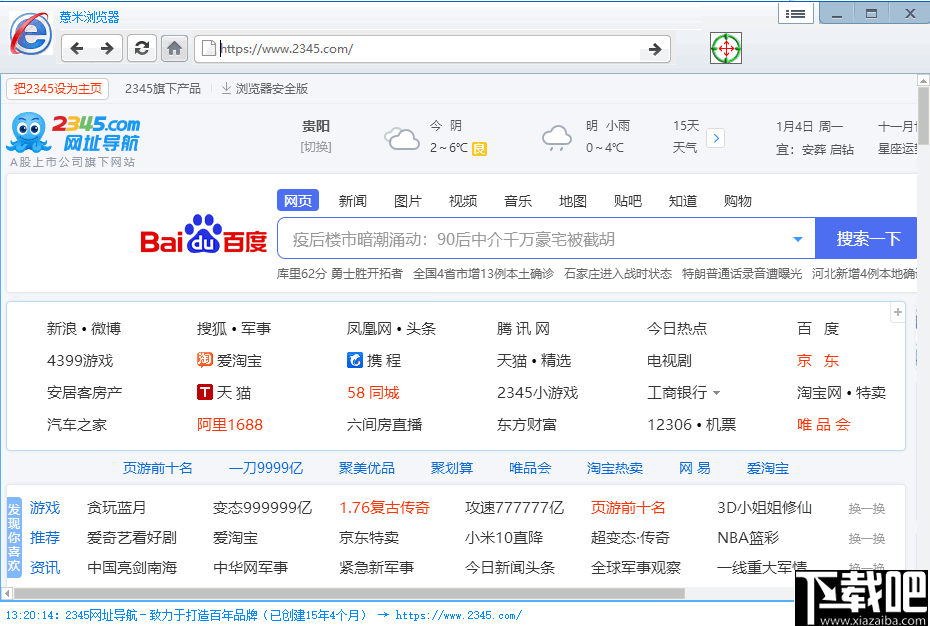
Task: Click the page refresh icon
Action: (x=142, y=48)
